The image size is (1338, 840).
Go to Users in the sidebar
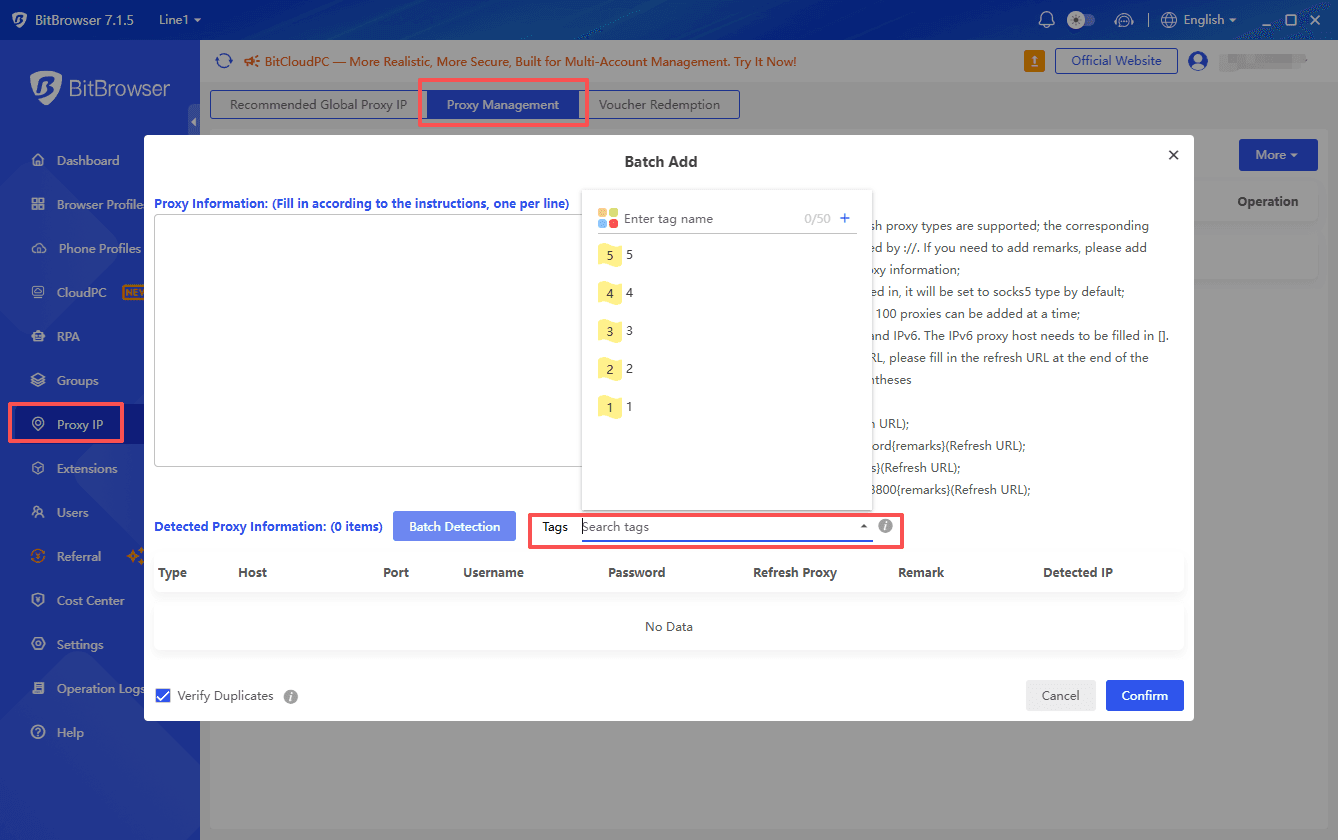(x=60, y=512)
